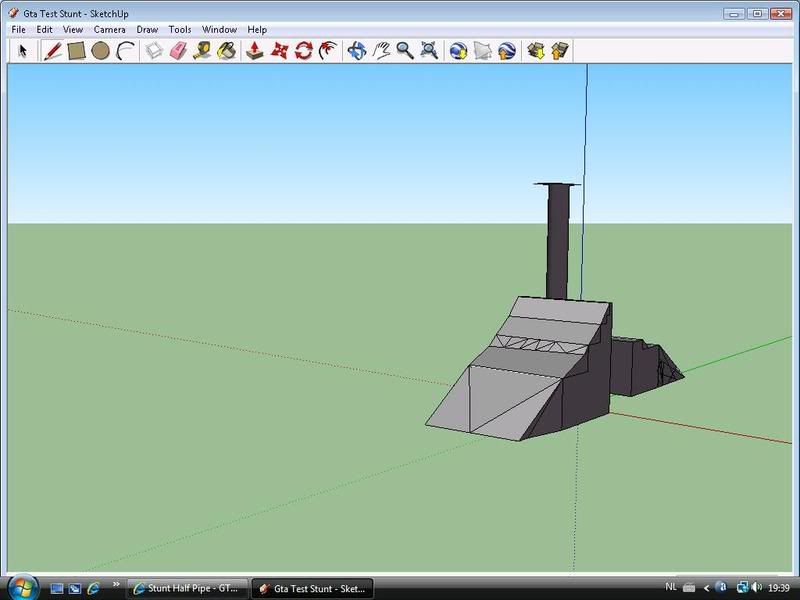Open the Help menu
The height and width of the screenshot is (600, 800).
tap(257, 30)
